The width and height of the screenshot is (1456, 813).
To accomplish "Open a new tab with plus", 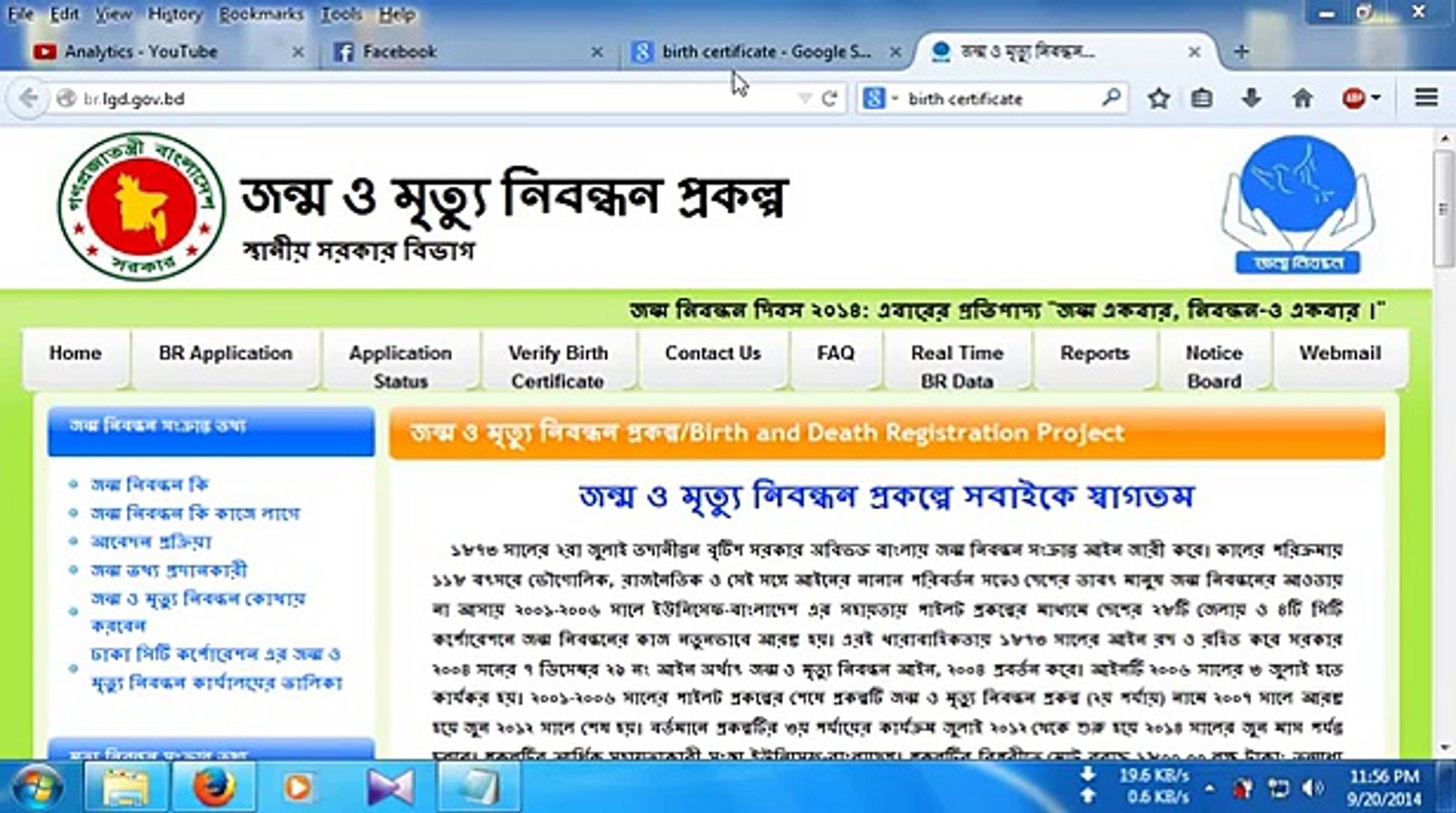I will click(1241, 52).
